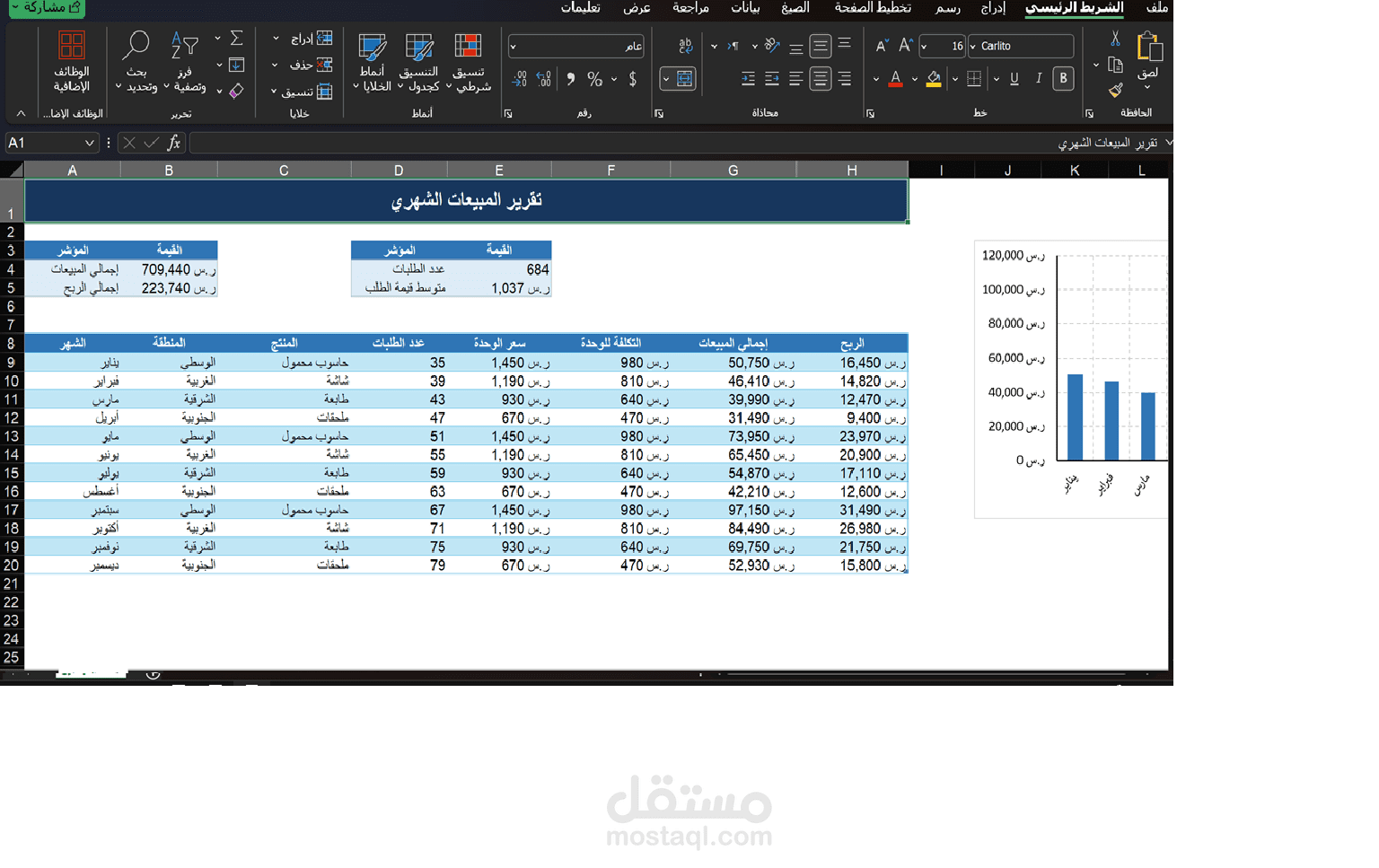Open Conditional Formatting (تنسيق شرطي)
The width and height of the screenshot is (1379, 868).
click(468, 62)
